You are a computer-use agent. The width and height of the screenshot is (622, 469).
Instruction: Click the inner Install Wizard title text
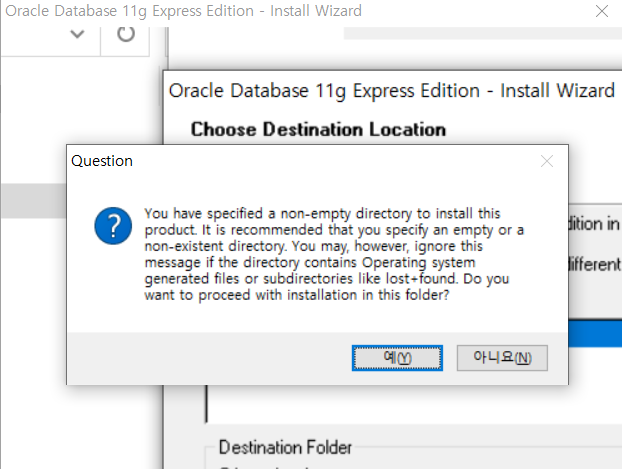point(392,91)
